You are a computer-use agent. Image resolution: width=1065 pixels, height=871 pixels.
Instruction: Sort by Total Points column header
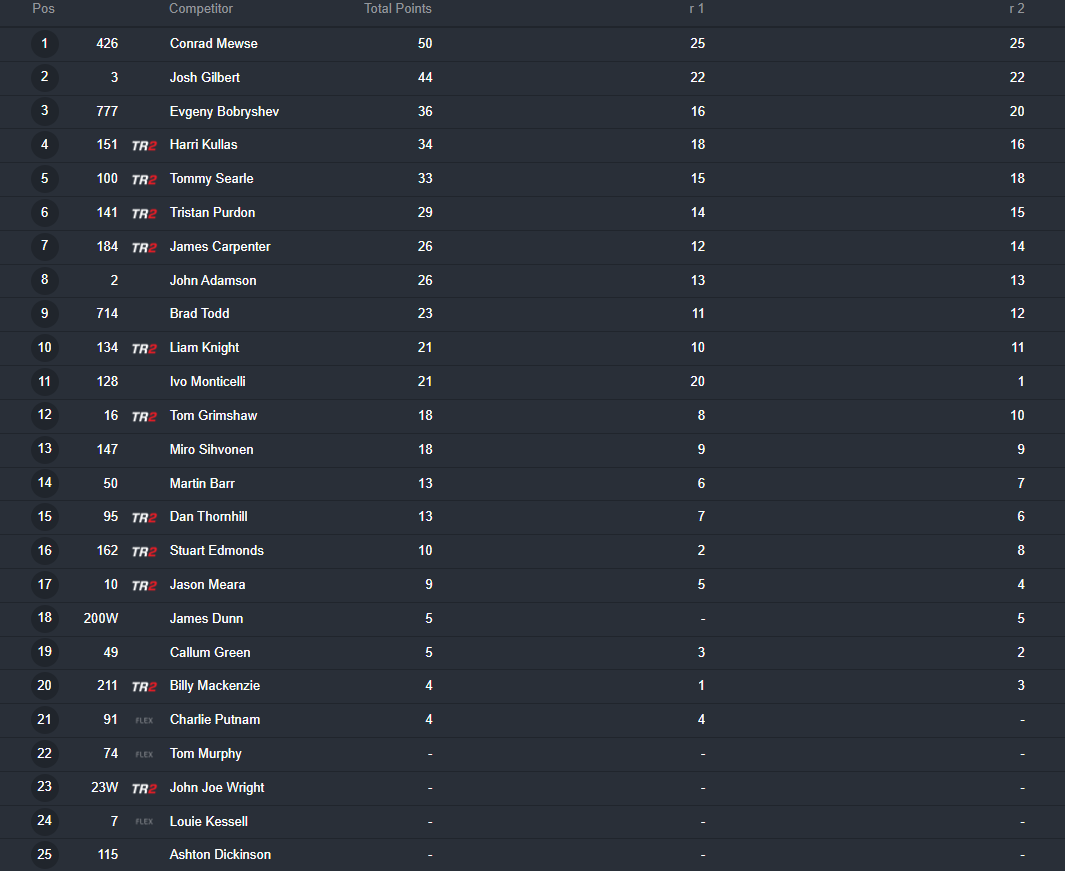[398, 9]
